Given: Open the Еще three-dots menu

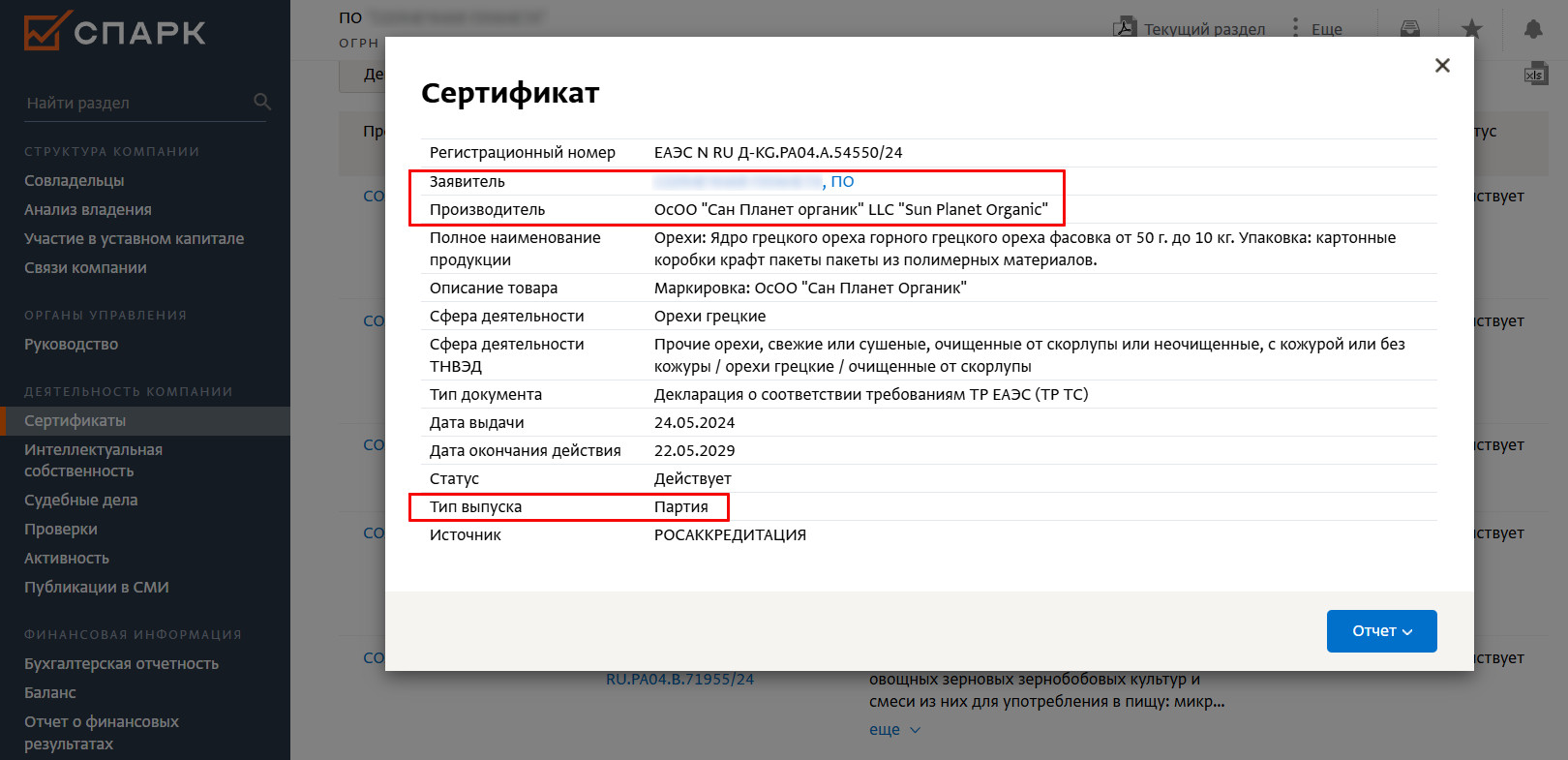Looking at the screenshot, I should click(x=1296, y=28).
